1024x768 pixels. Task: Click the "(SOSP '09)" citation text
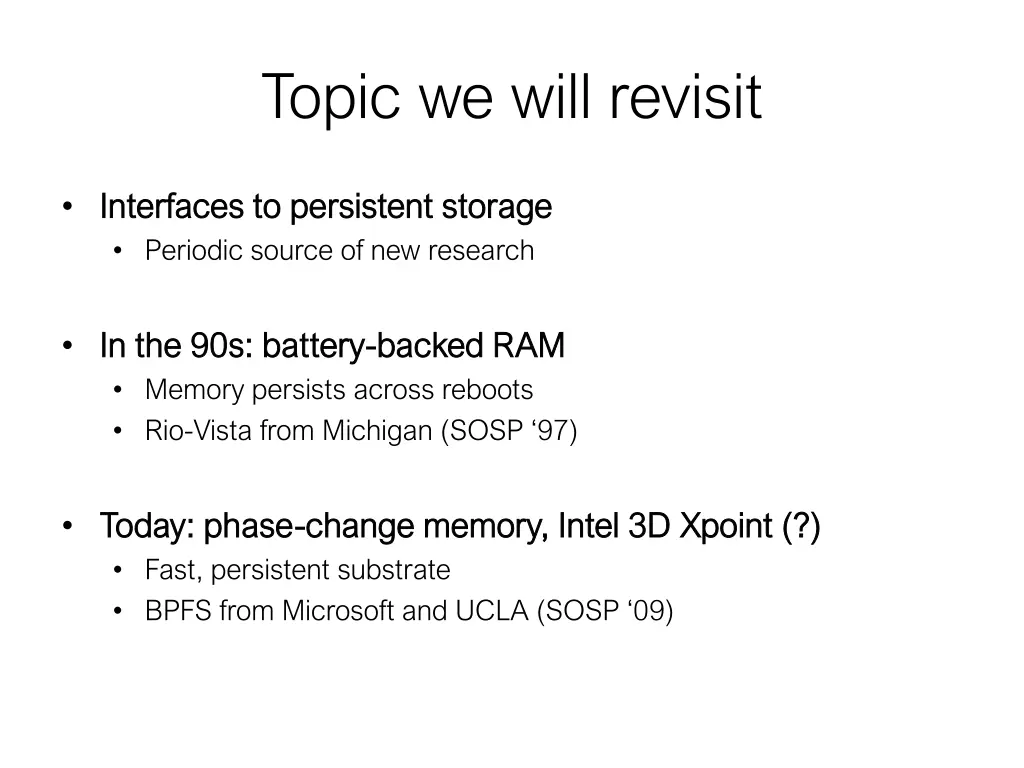pyautogui.click(x=605, y=611)
